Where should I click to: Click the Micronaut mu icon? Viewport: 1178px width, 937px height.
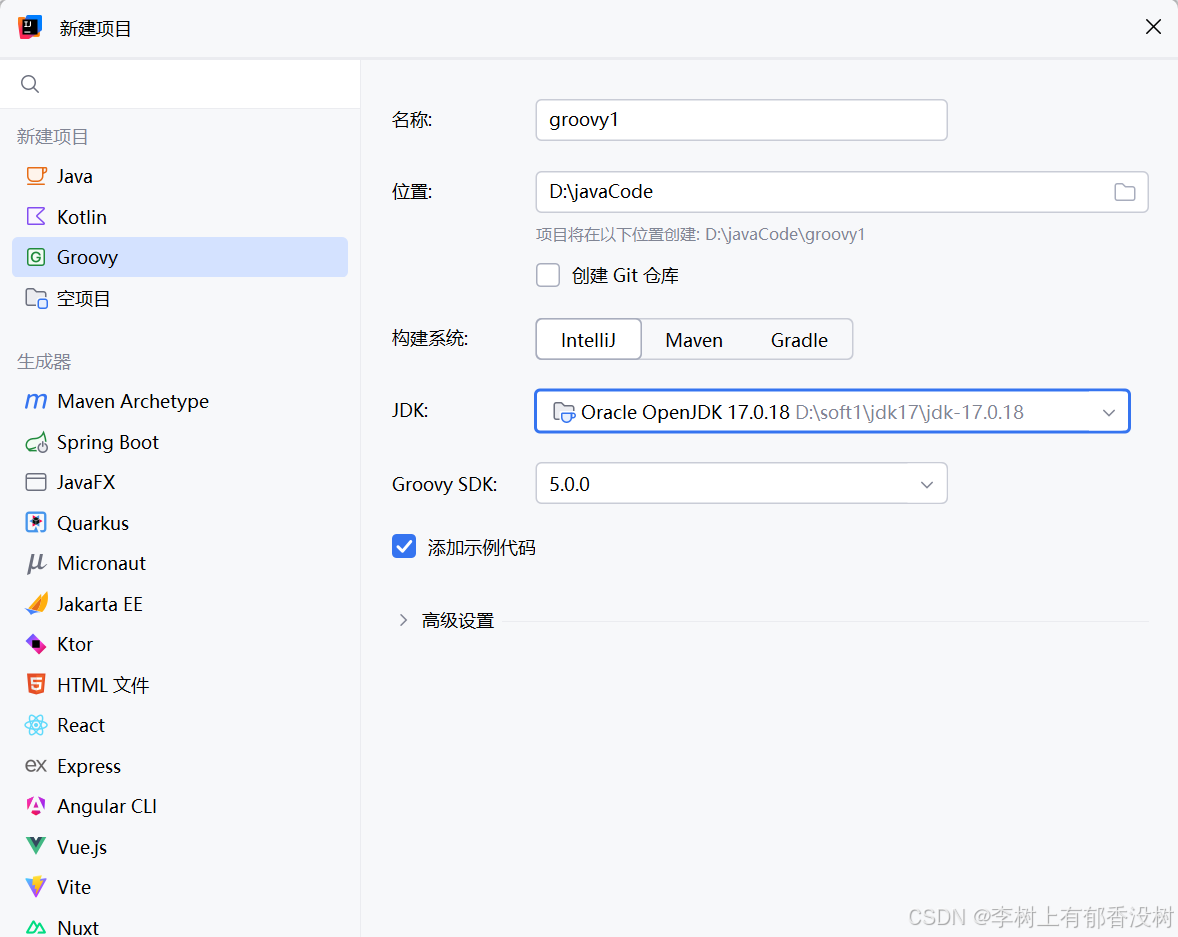(36, 564)
